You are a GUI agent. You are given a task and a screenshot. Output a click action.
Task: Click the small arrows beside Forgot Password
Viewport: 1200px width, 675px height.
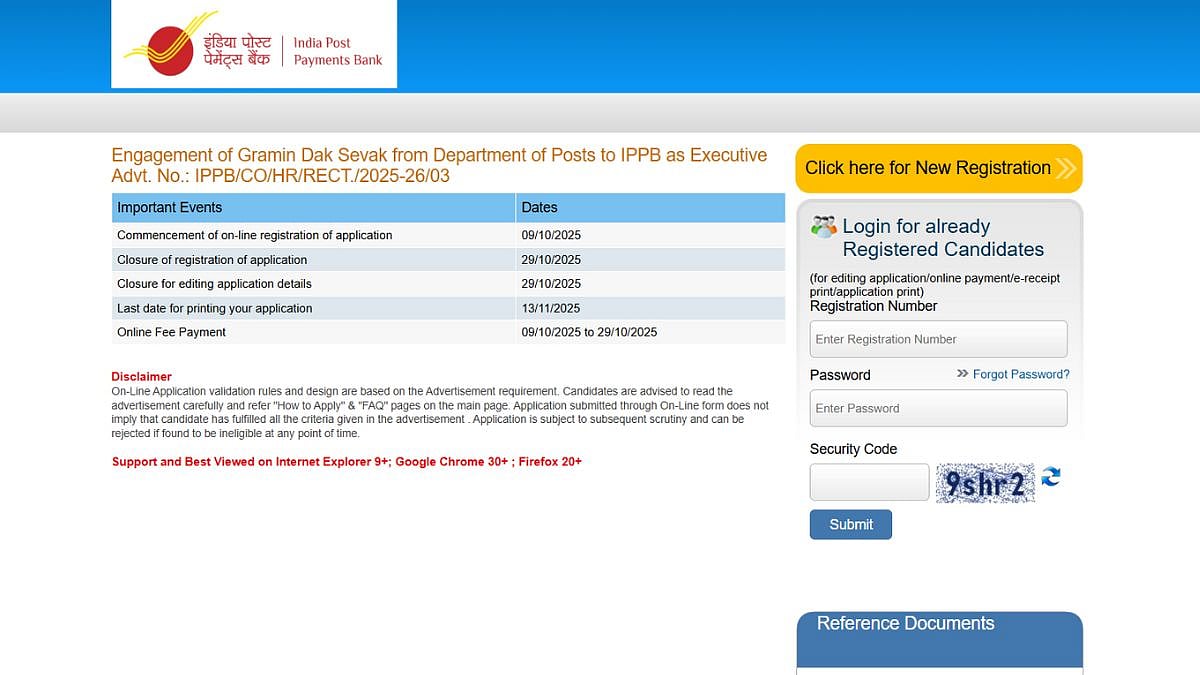962,374
